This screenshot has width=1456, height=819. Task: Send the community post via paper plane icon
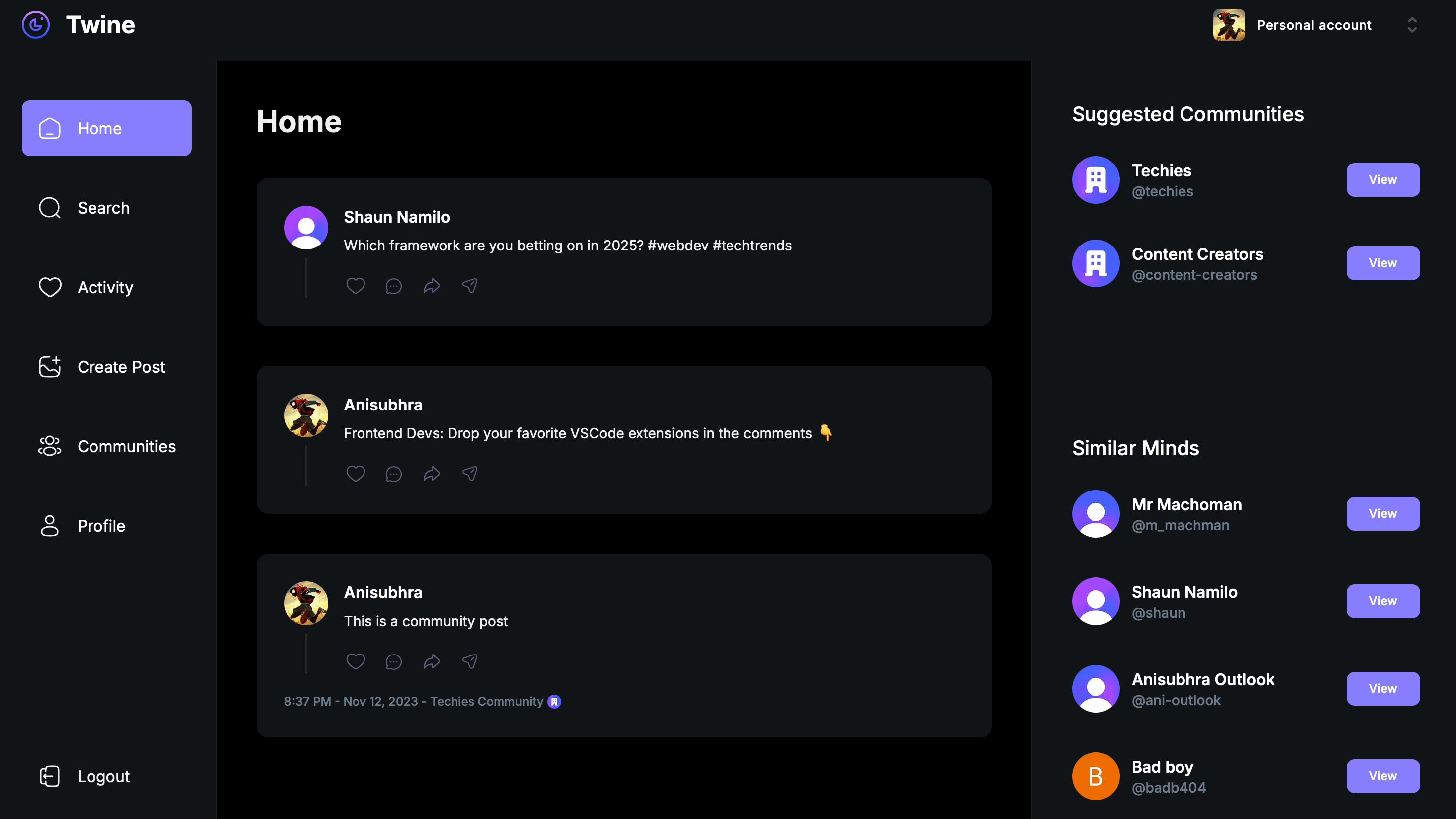click(x=470, y=661)
